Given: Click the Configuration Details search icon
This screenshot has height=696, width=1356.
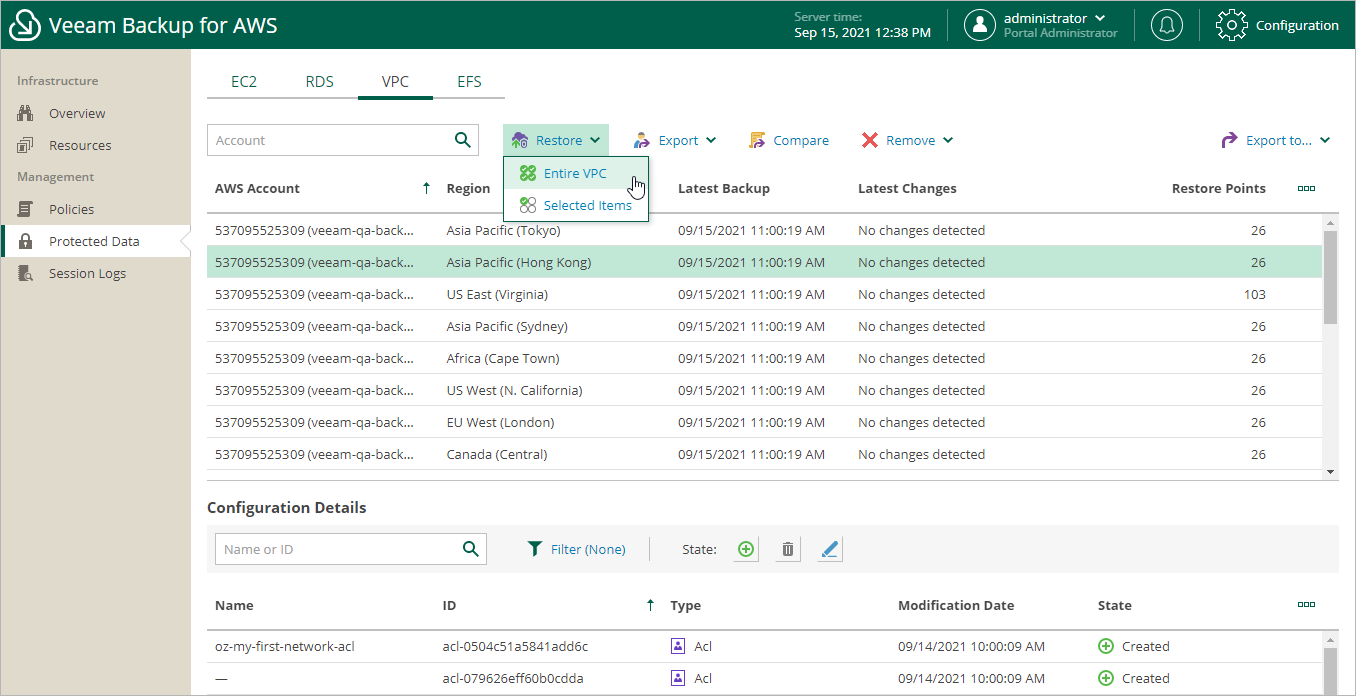Looking at the screenshot, I should (471, 549).
